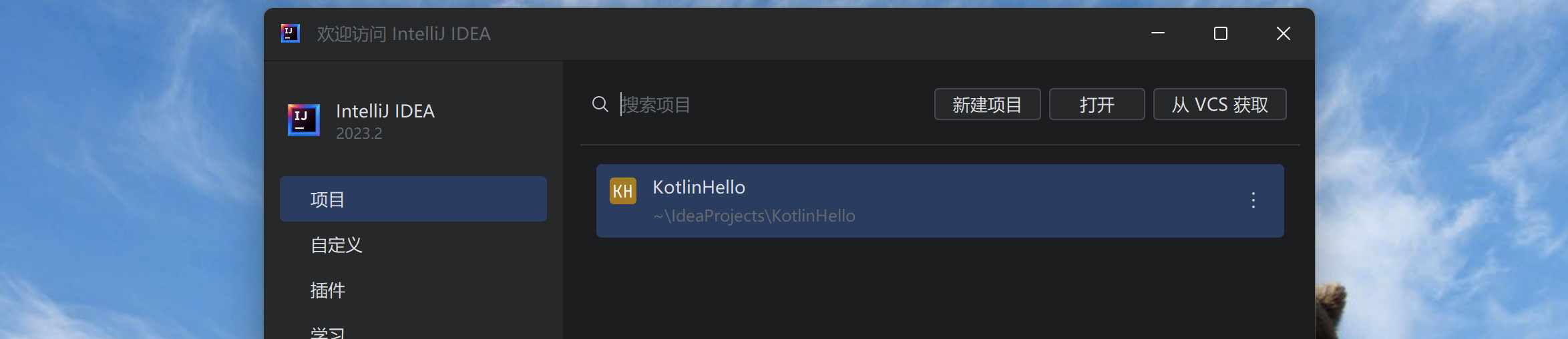
Task: Maximize the IntelliJ IDEA welcome window
Action: [1221, 33]
